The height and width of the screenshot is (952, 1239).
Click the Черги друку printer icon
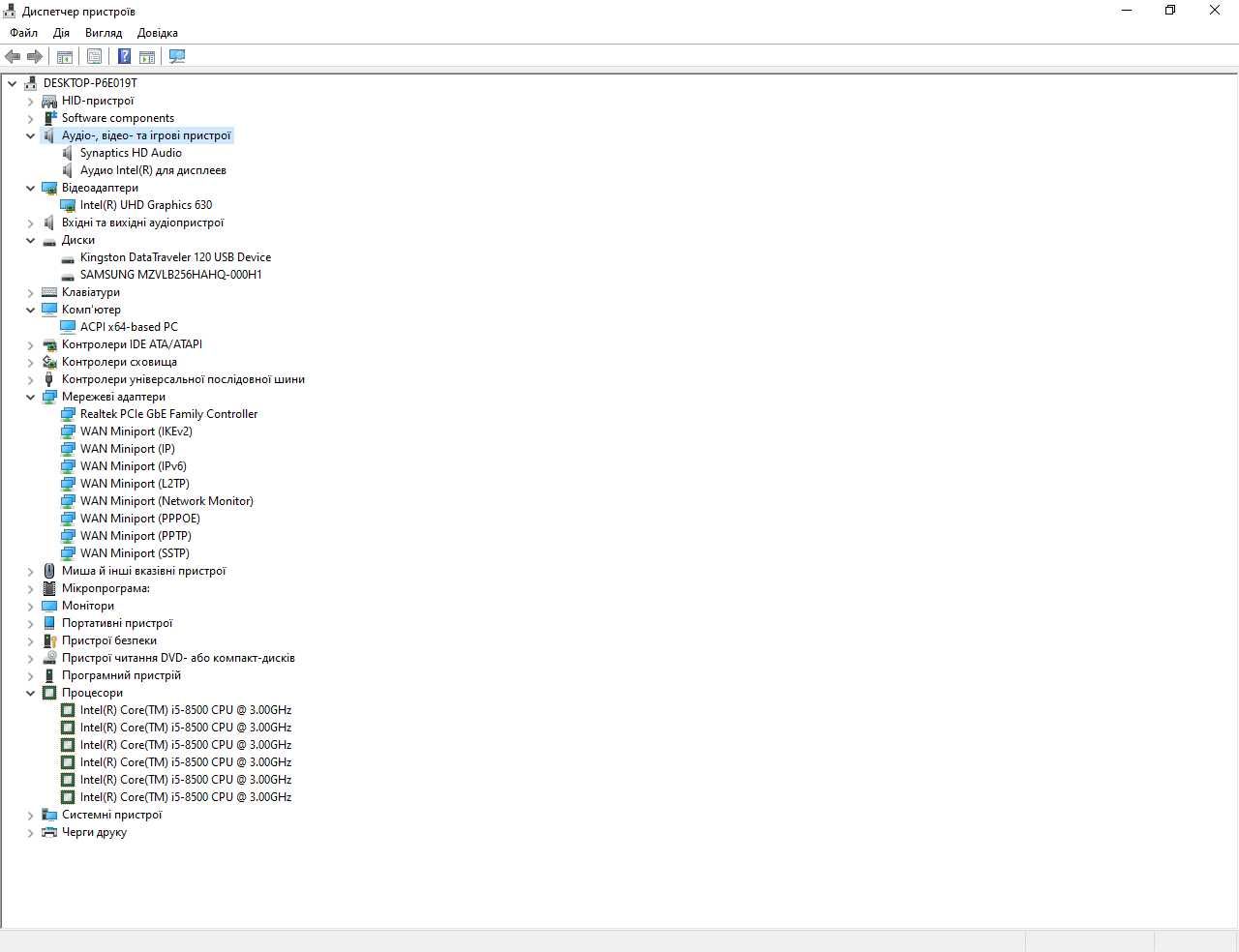tap(49, 832)
